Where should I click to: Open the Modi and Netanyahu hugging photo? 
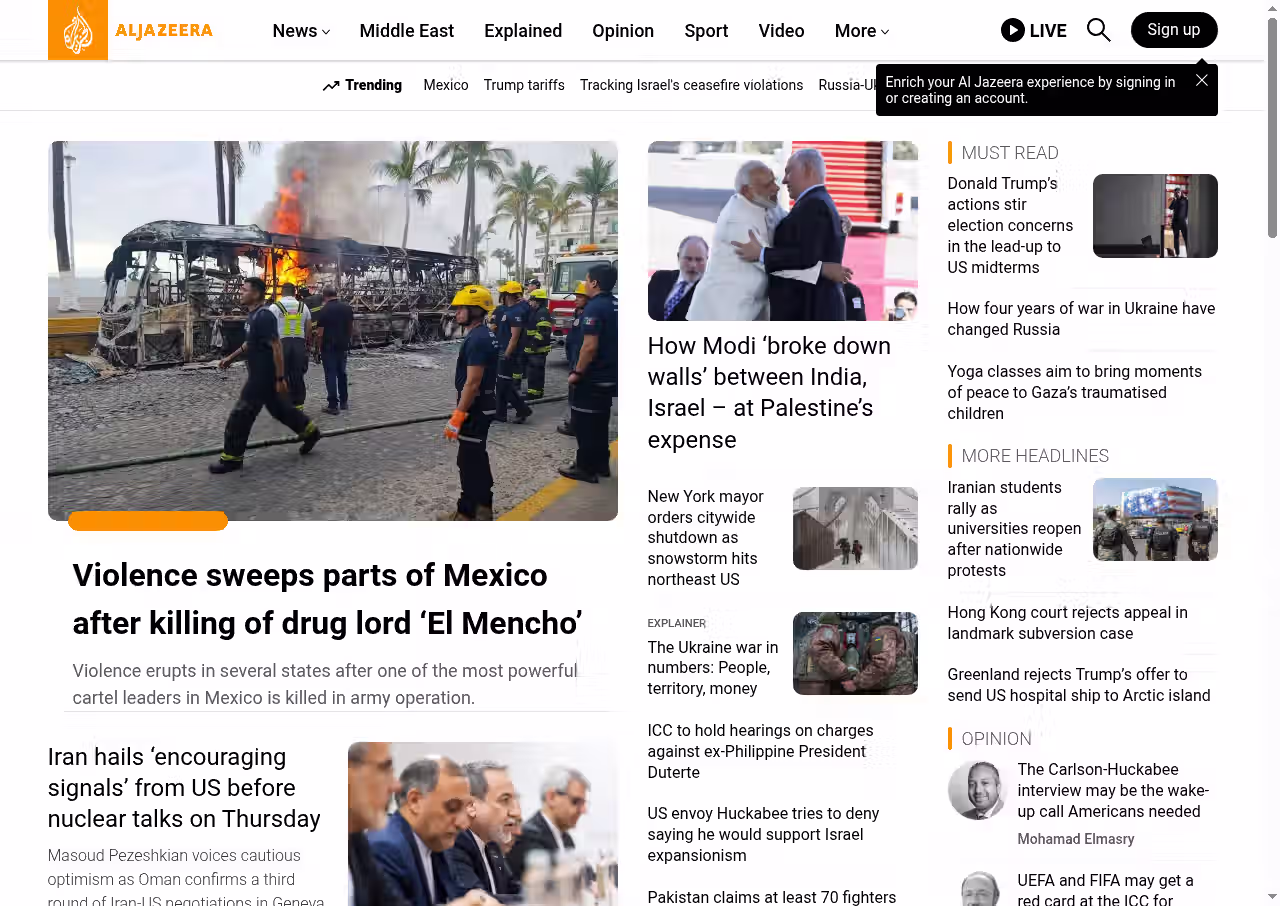pyautogui.click(x=782, y=230)
